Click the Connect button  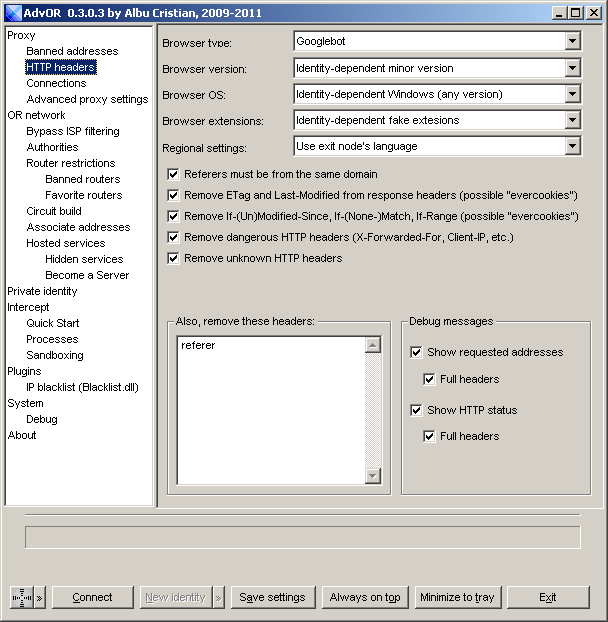click(x=92, y=597)
